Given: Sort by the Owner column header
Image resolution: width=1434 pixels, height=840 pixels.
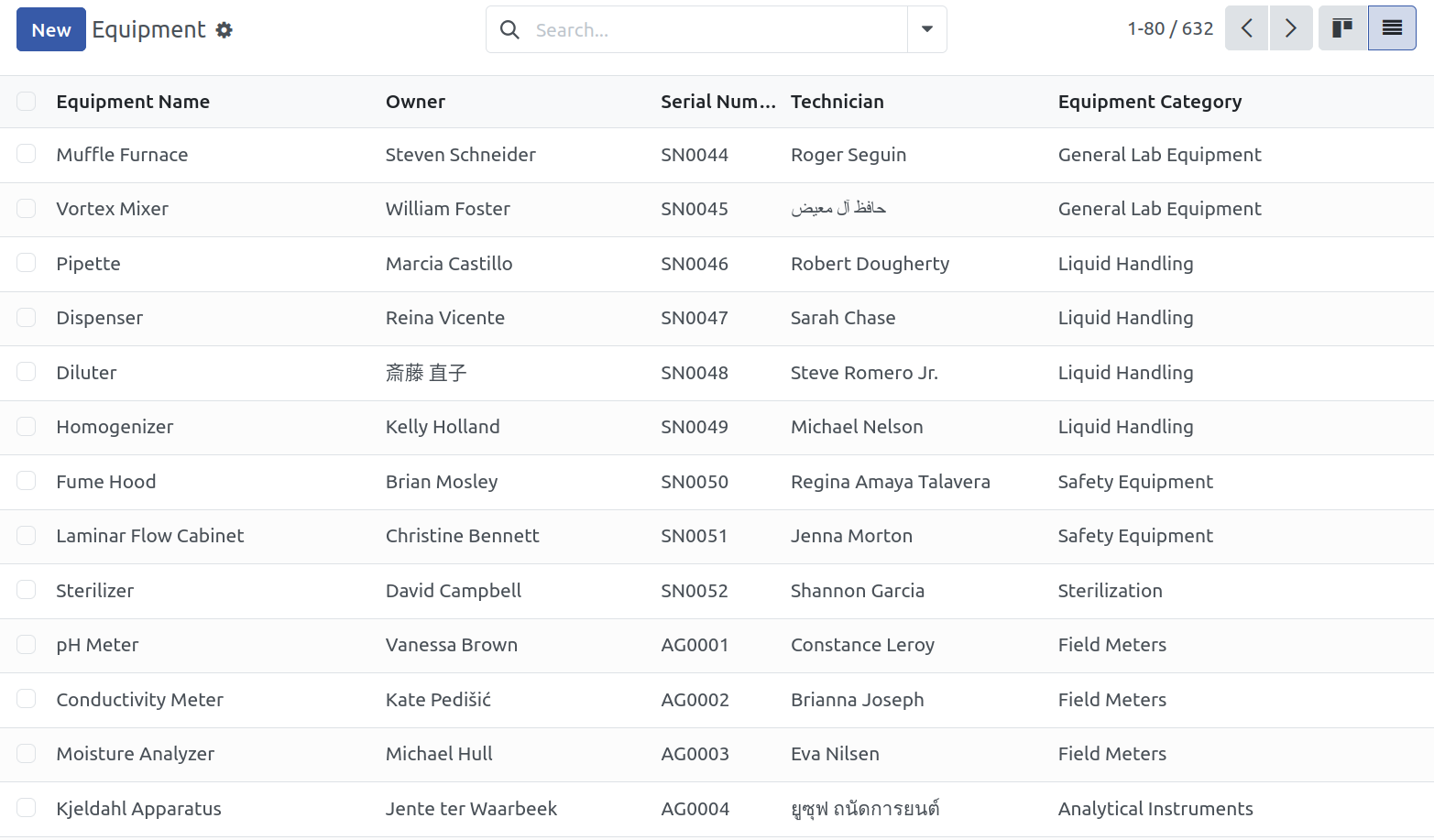Looking at the screenshot, I should pos(415,102).
